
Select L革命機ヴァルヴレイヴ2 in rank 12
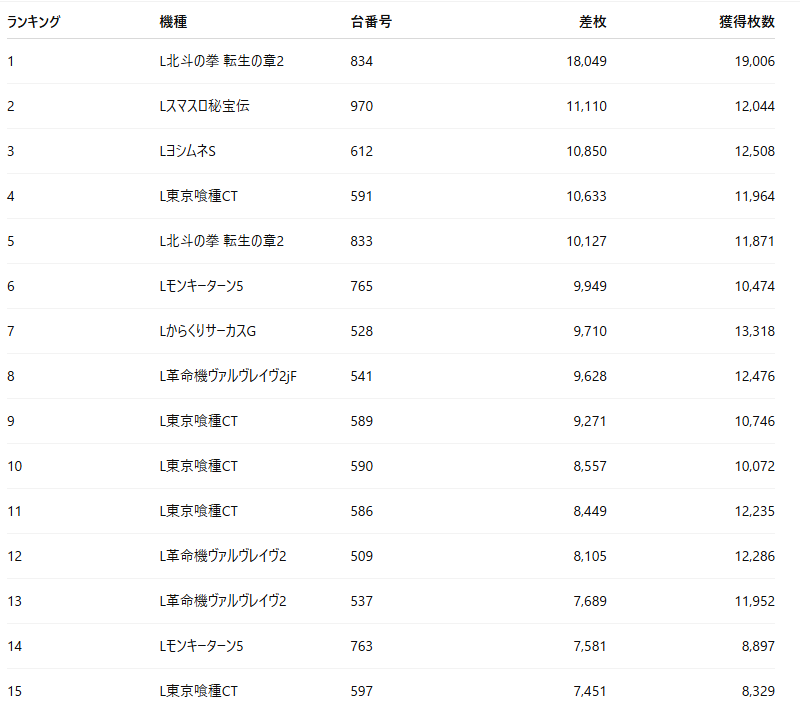223,556
